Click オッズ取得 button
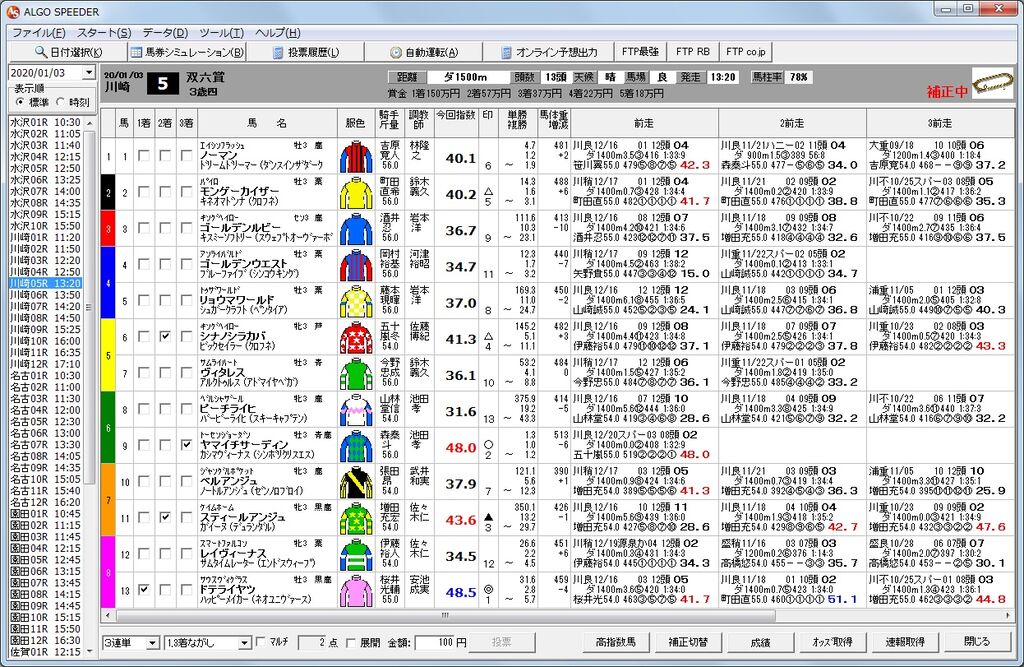This screenshot has height=667, width=1024. click(x=832, y=642)
